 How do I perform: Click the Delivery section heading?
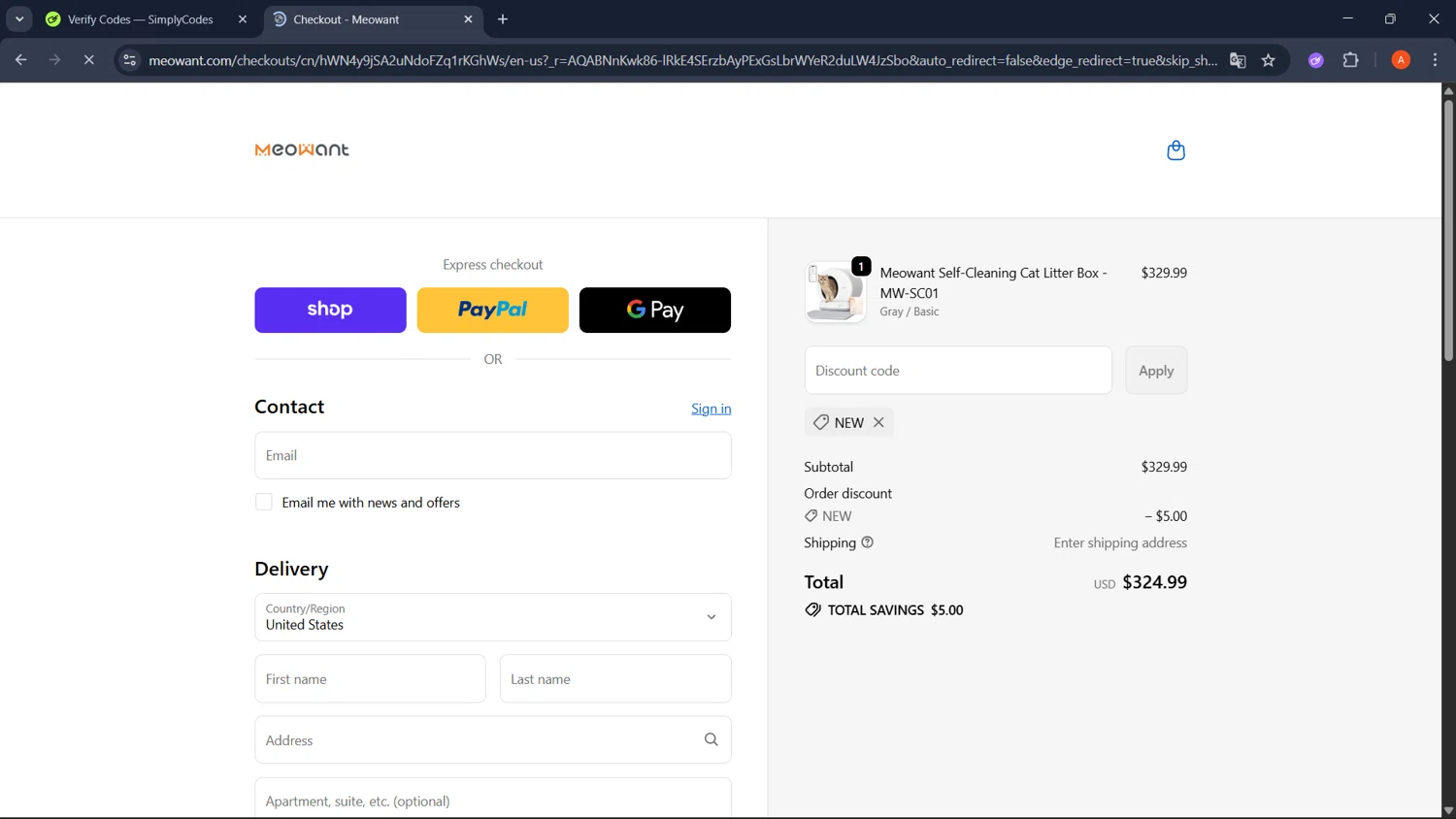click(291, 569)
